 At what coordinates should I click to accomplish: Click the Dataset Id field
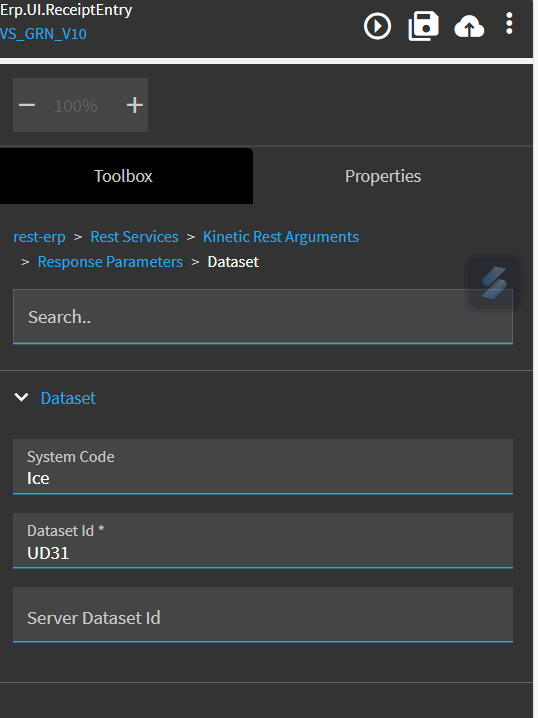[x=263, y=541]
